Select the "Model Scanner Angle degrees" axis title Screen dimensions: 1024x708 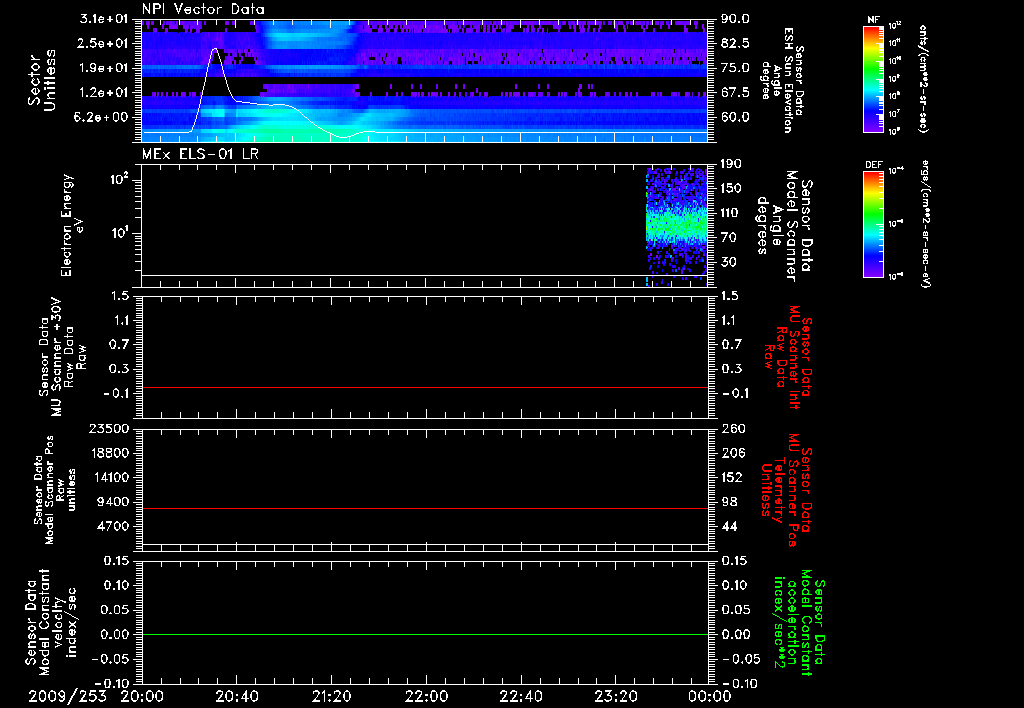point(786,227)
